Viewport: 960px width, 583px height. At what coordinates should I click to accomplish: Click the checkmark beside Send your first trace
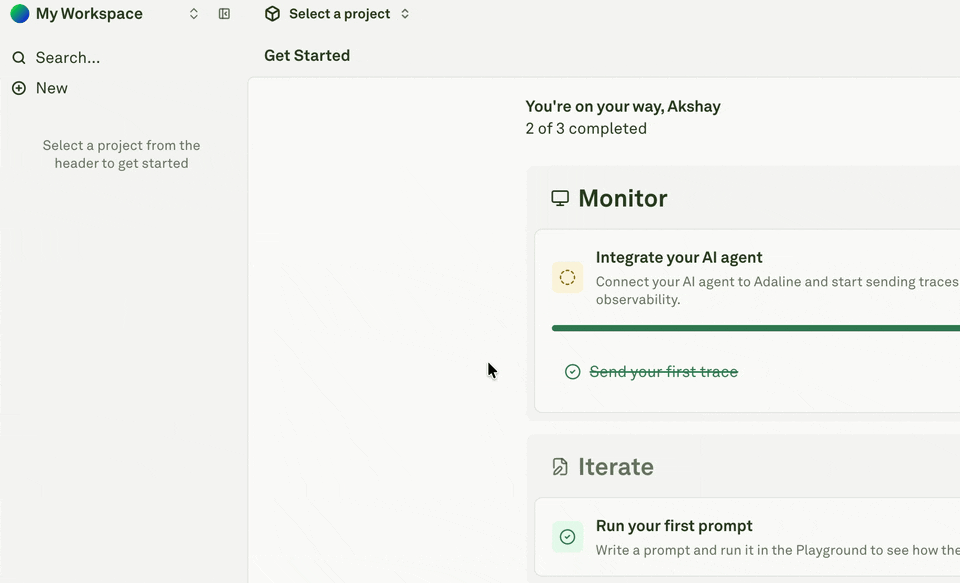click(572, 372)
